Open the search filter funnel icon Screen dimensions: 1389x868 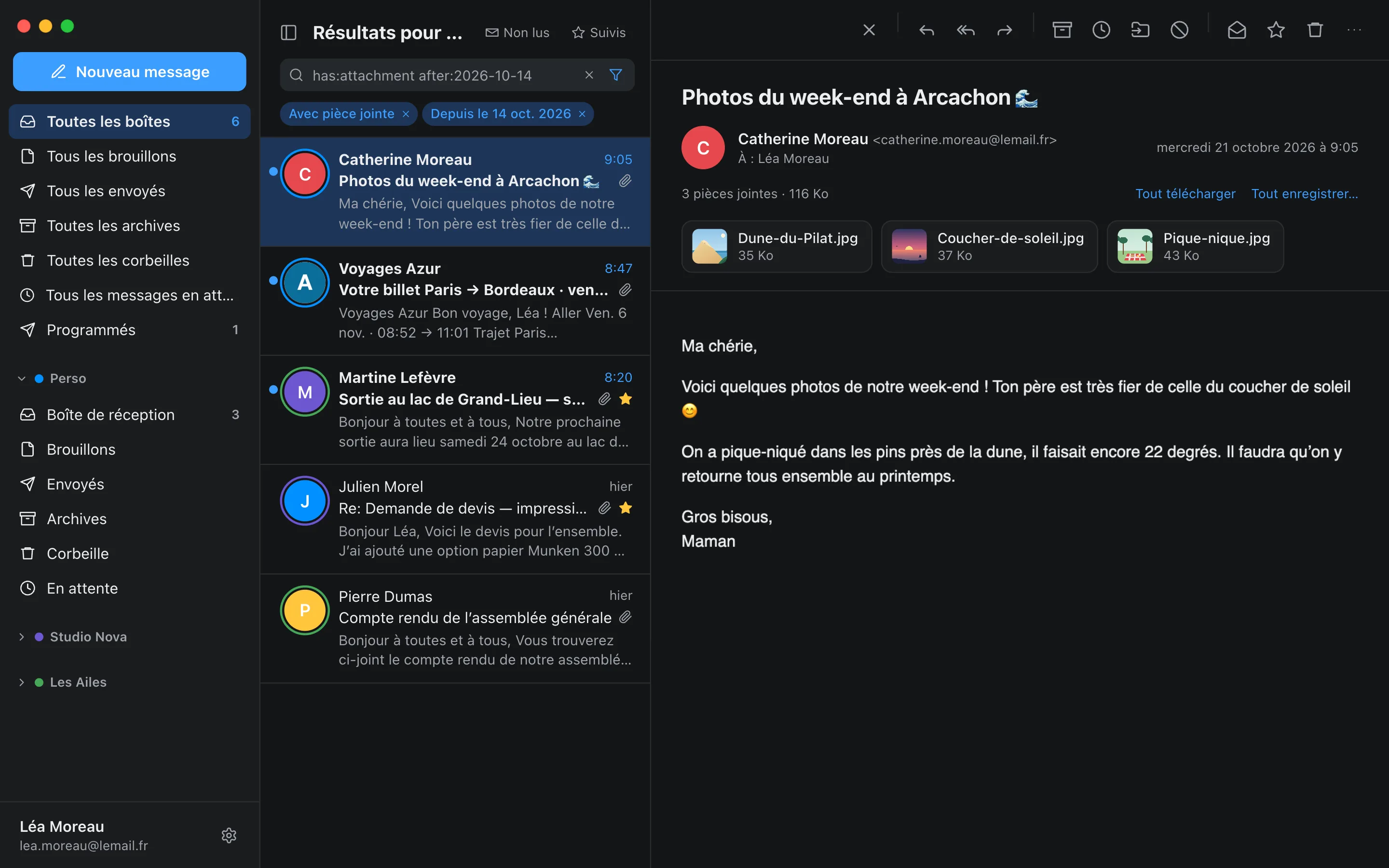coord(615,75)
